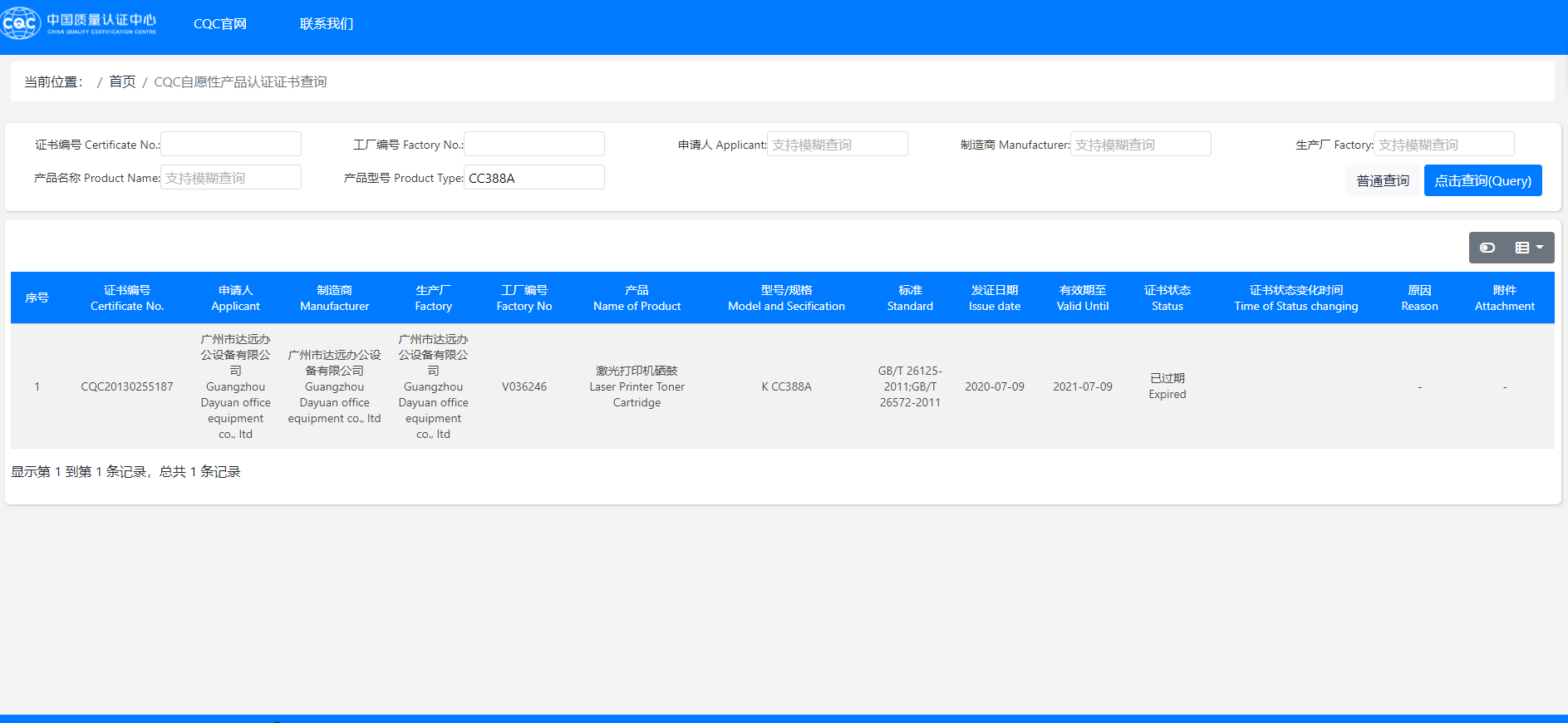Click Model and Secification column header
The height and width of the screenshot is (723, 1568).
click(x=787, y=298)
